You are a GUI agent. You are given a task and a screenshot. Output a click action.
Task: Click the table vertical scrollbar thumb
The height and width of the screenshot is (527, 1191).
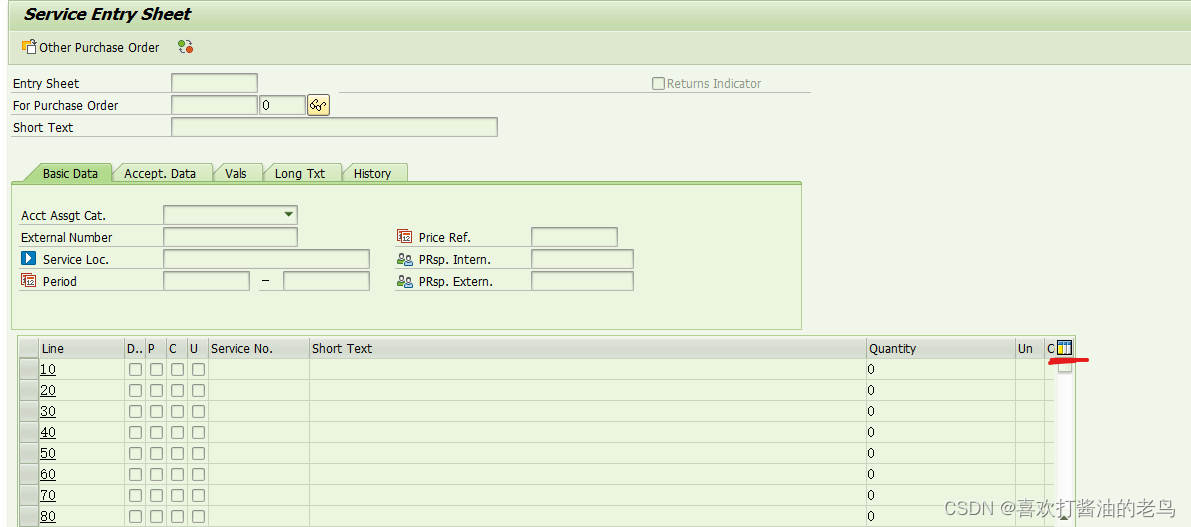(1065, 368)
